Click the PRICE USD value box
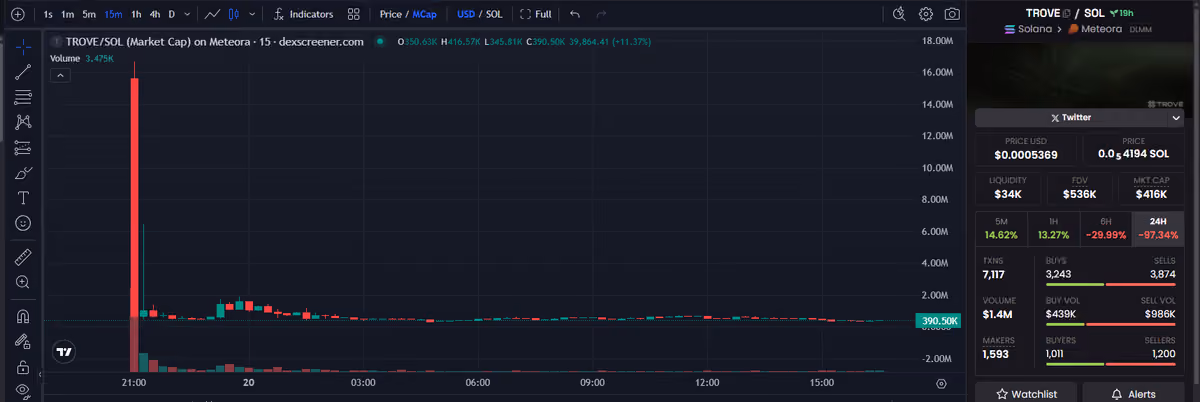 point(1027,149)
